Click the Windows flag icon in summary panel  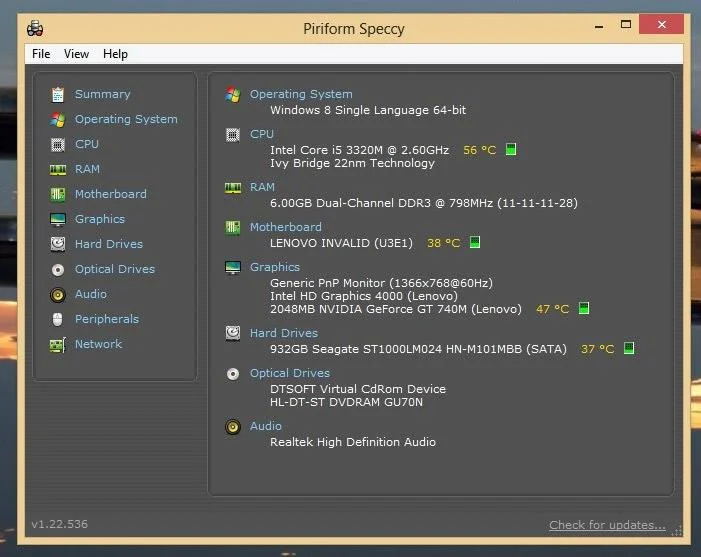(233, 94)
